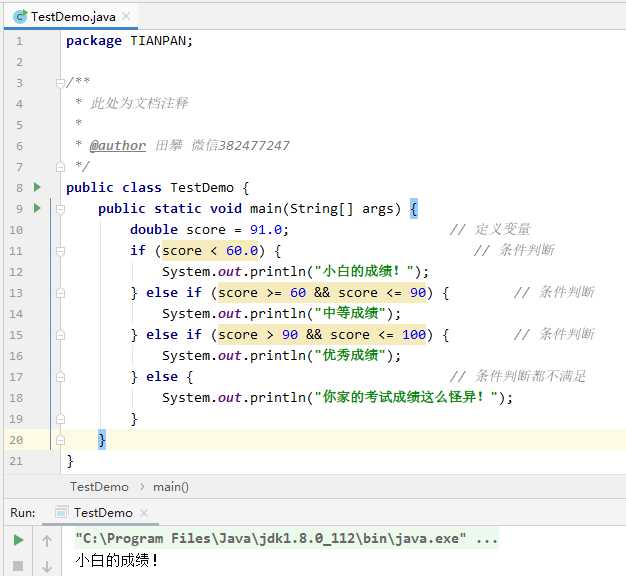626x576 pixels.
Task: Click the comment // 条件判断都不满足
Action: [518, 376]
